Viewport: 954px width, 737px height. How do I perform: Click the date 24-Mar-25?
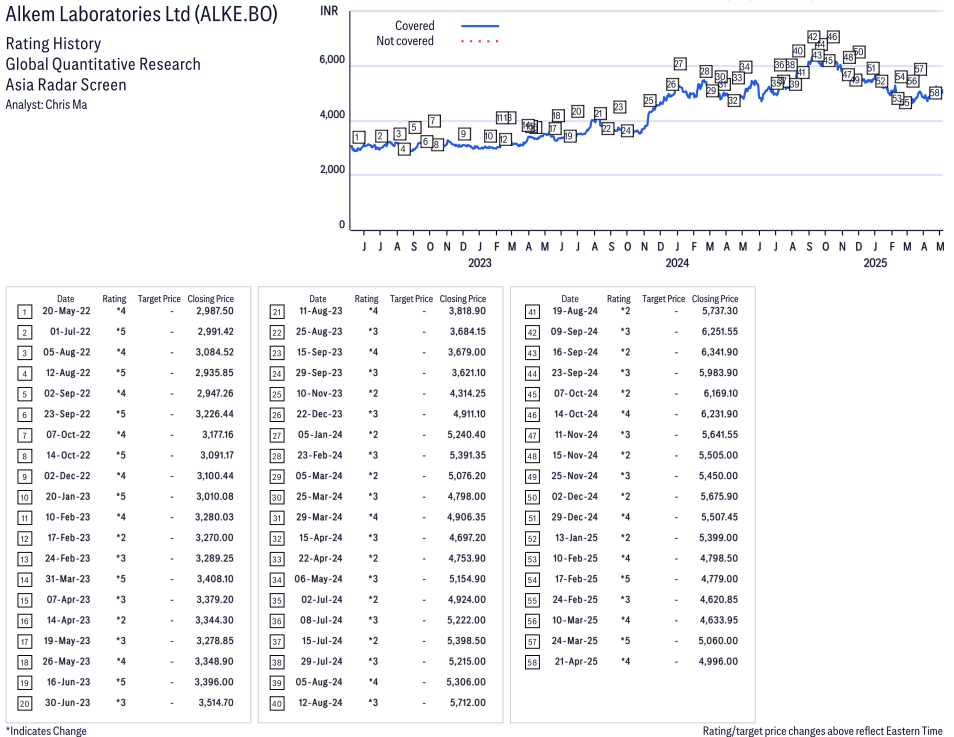(x=575, y=641)
